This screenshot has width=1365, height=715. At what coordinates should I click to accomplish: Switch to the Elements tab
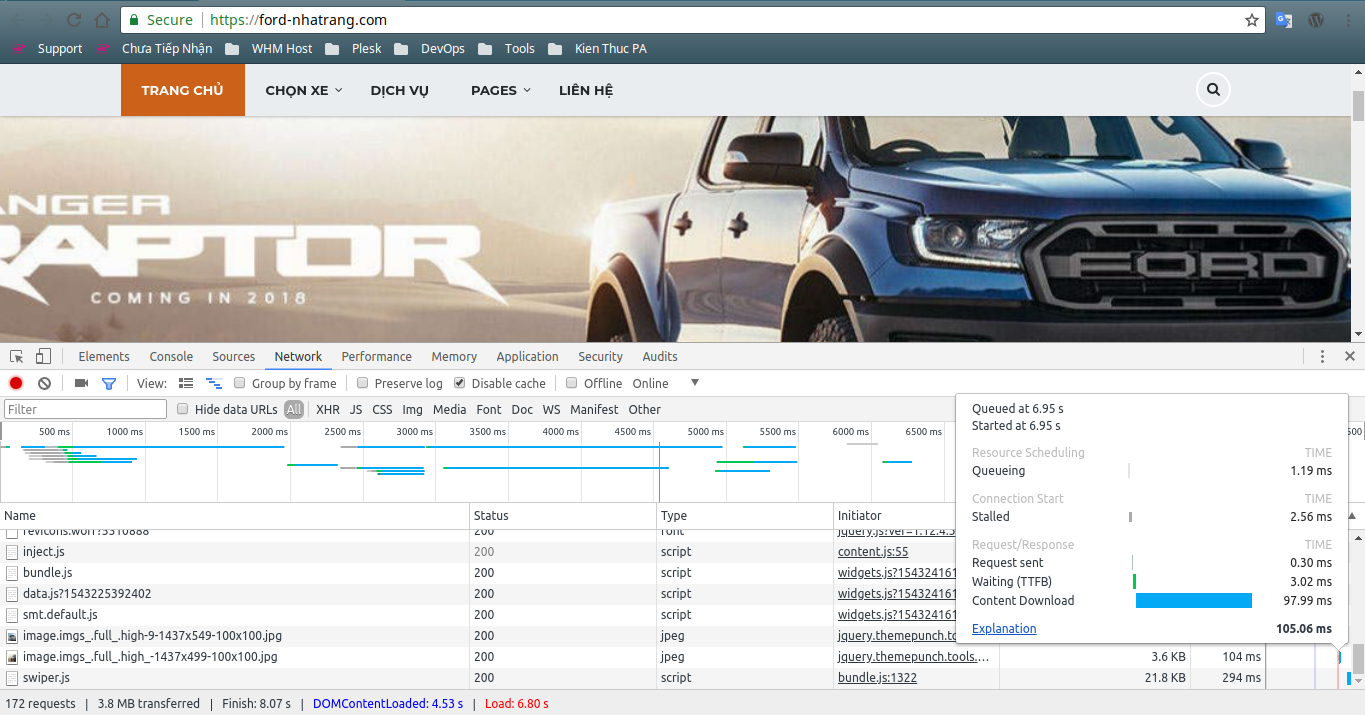point(104,356)
